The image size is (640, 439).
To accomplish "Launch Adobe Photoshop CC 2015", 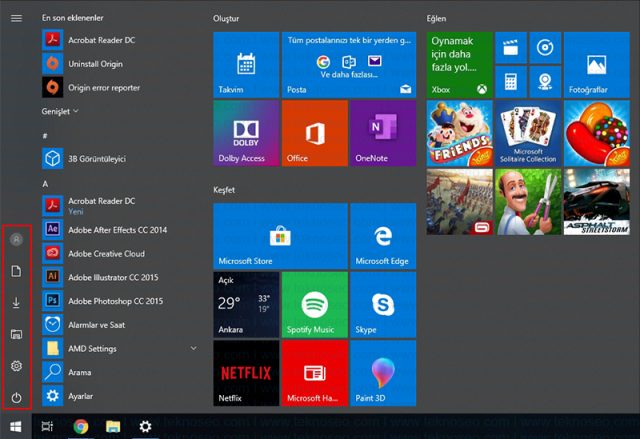I will coord(118,301).
